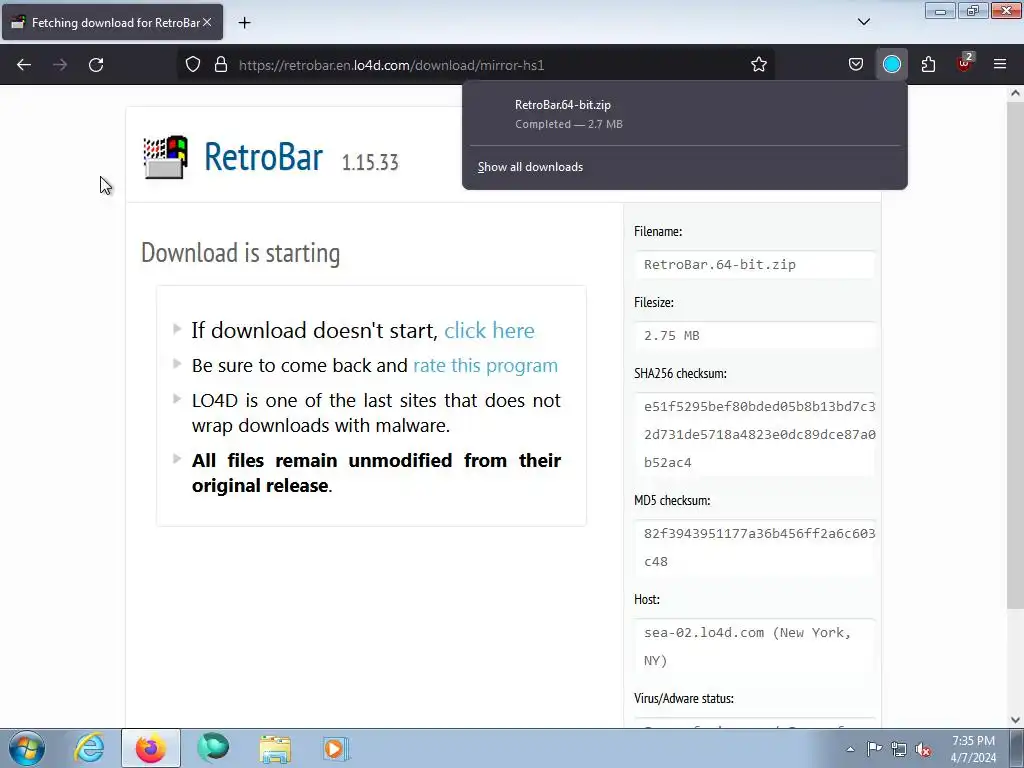Select the Firefox taskbar icon

click(150, 748)
